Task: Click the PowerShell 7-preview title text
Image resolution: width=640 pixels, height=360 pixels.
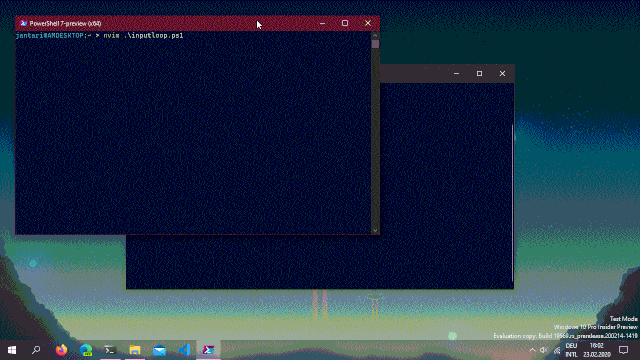Action: [x=65, y=23]
